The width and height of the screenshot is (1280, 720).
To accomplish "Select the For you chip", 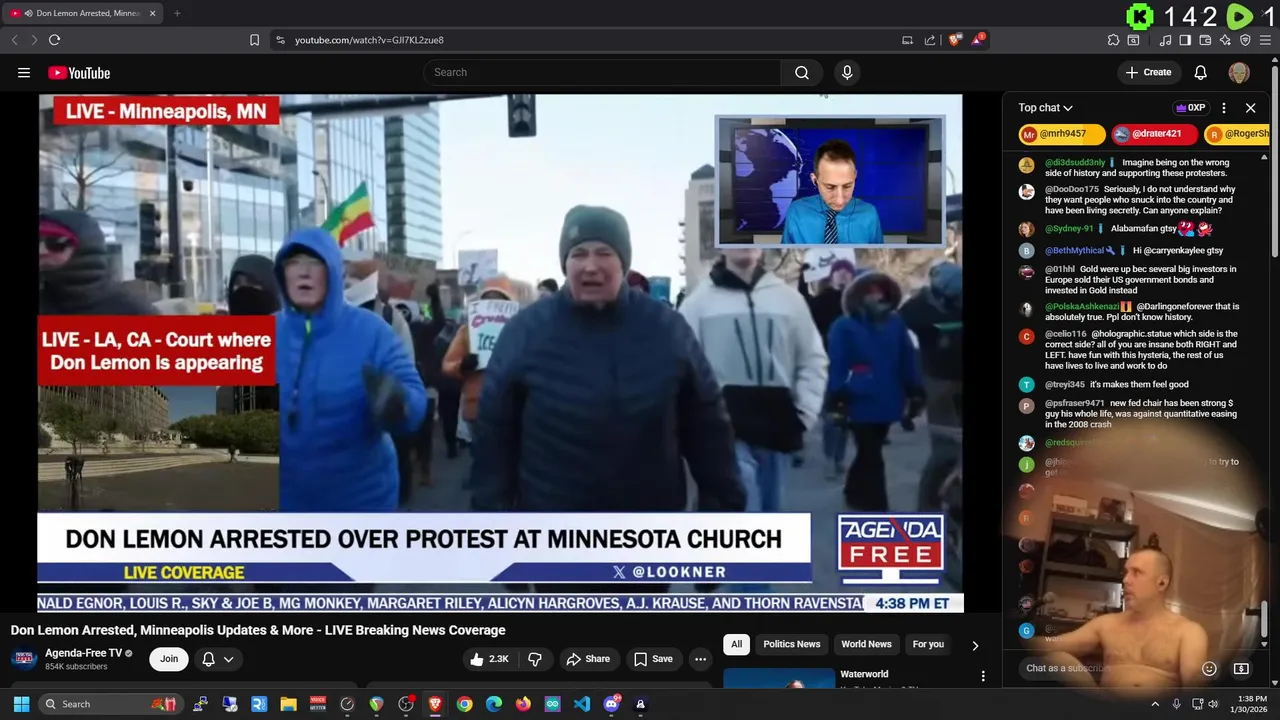I will [x=928, y=644].
